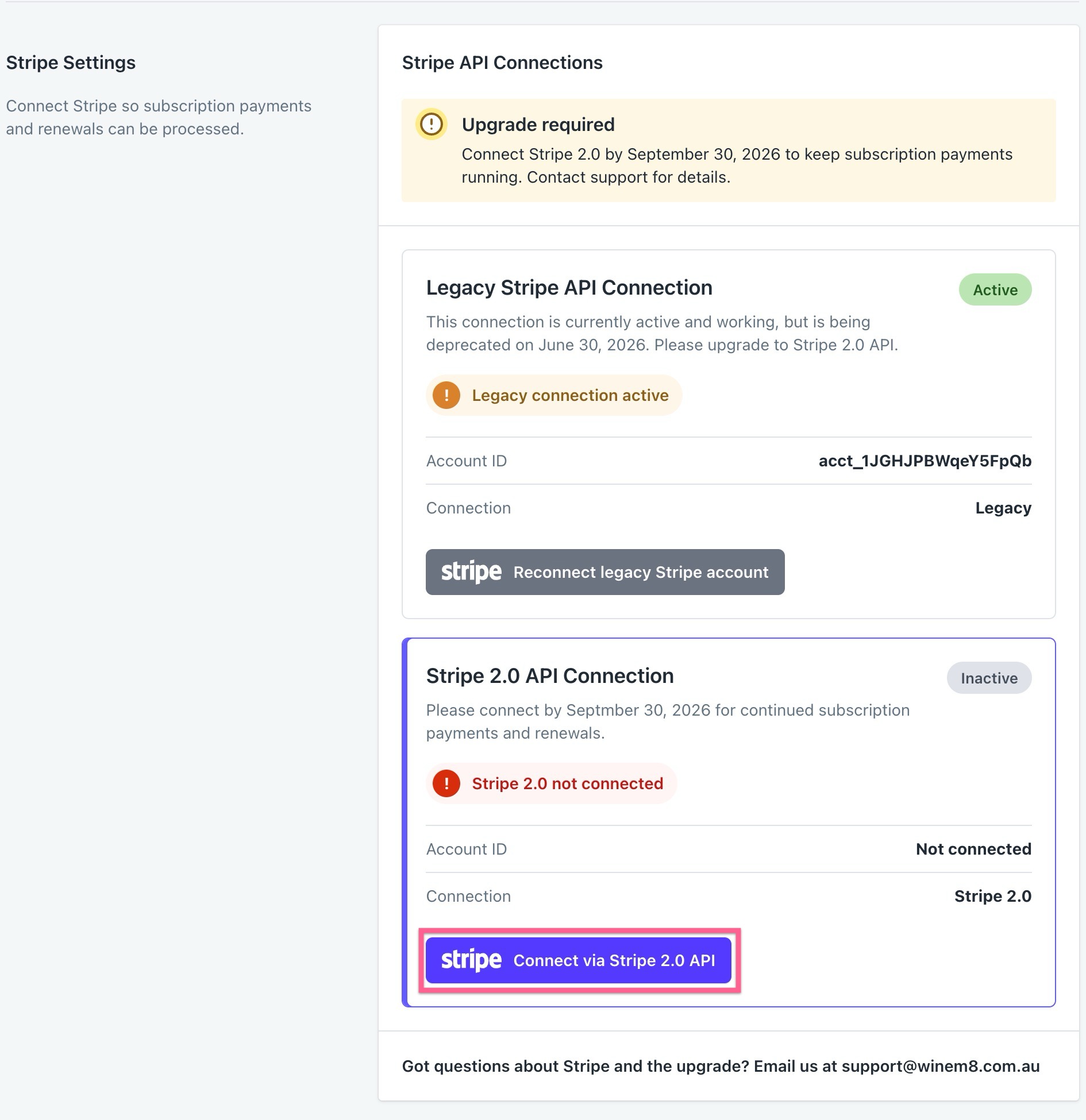Click the Account ID label in legacy card
The height and width of the screenshot is (1120, 1086).
point(467,461)
